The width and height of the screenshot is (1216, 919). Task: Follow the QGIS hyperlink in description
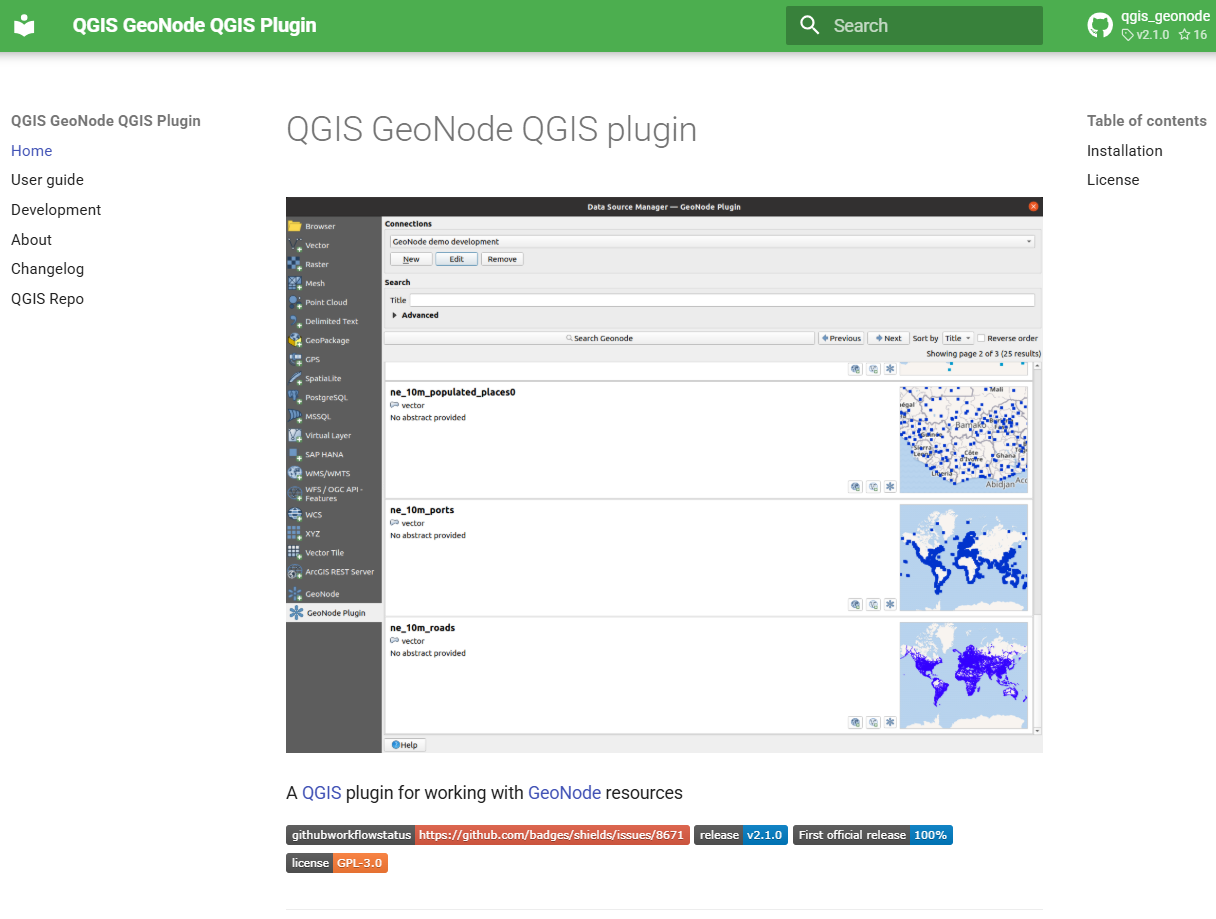(322, 793)
